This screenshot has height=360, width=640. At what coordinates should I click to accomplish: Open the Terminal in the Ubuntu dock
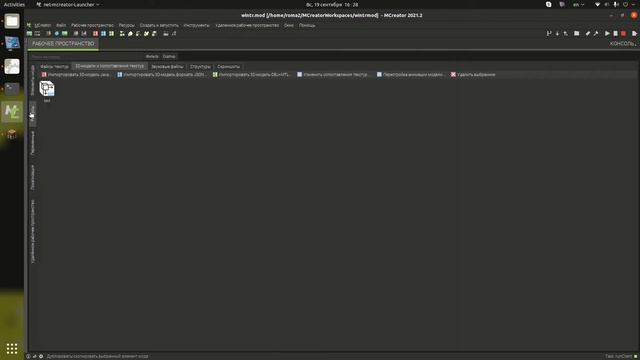[x=12, y=89]
